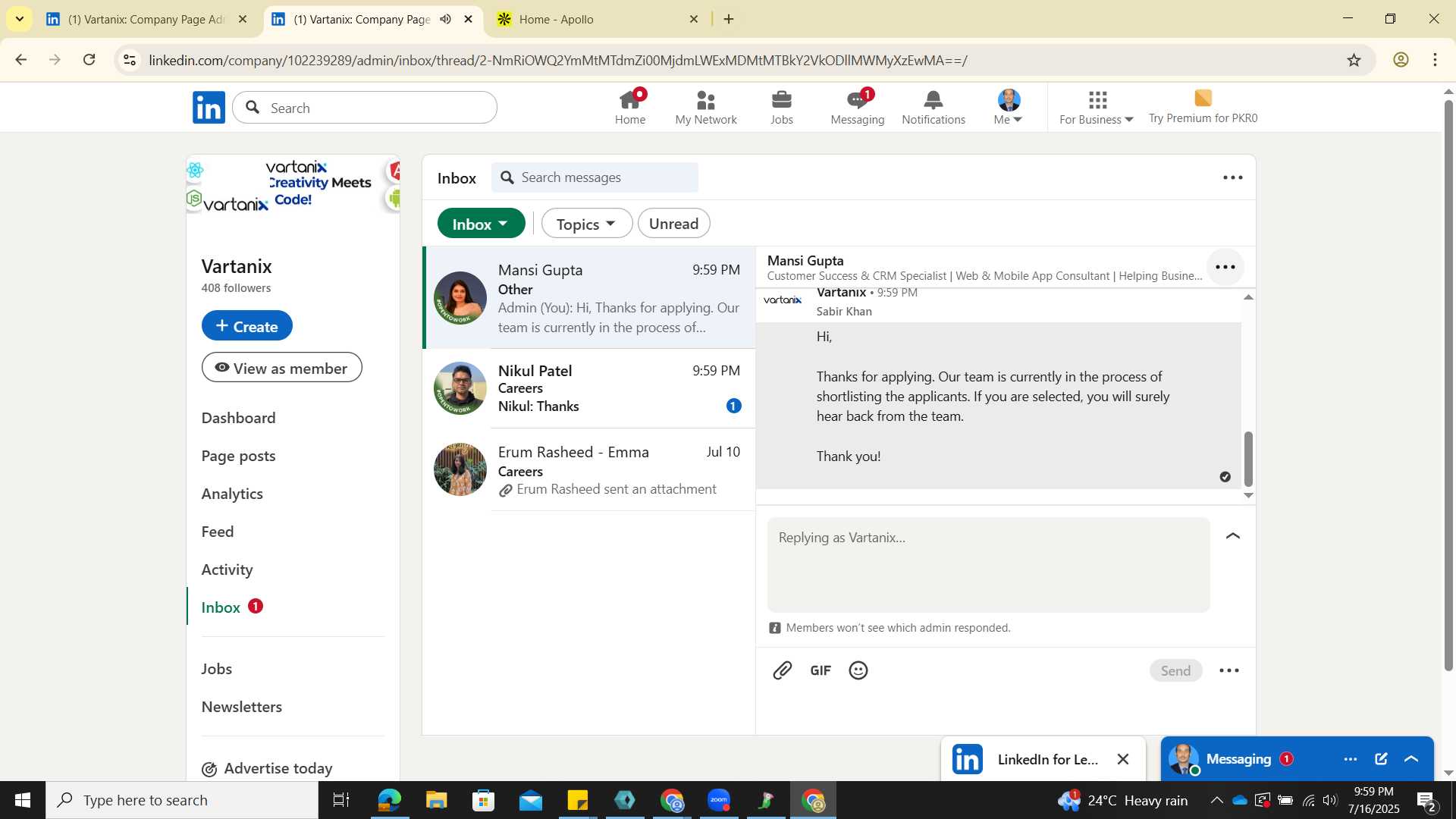Open the GIF picker

click(821, 670)
